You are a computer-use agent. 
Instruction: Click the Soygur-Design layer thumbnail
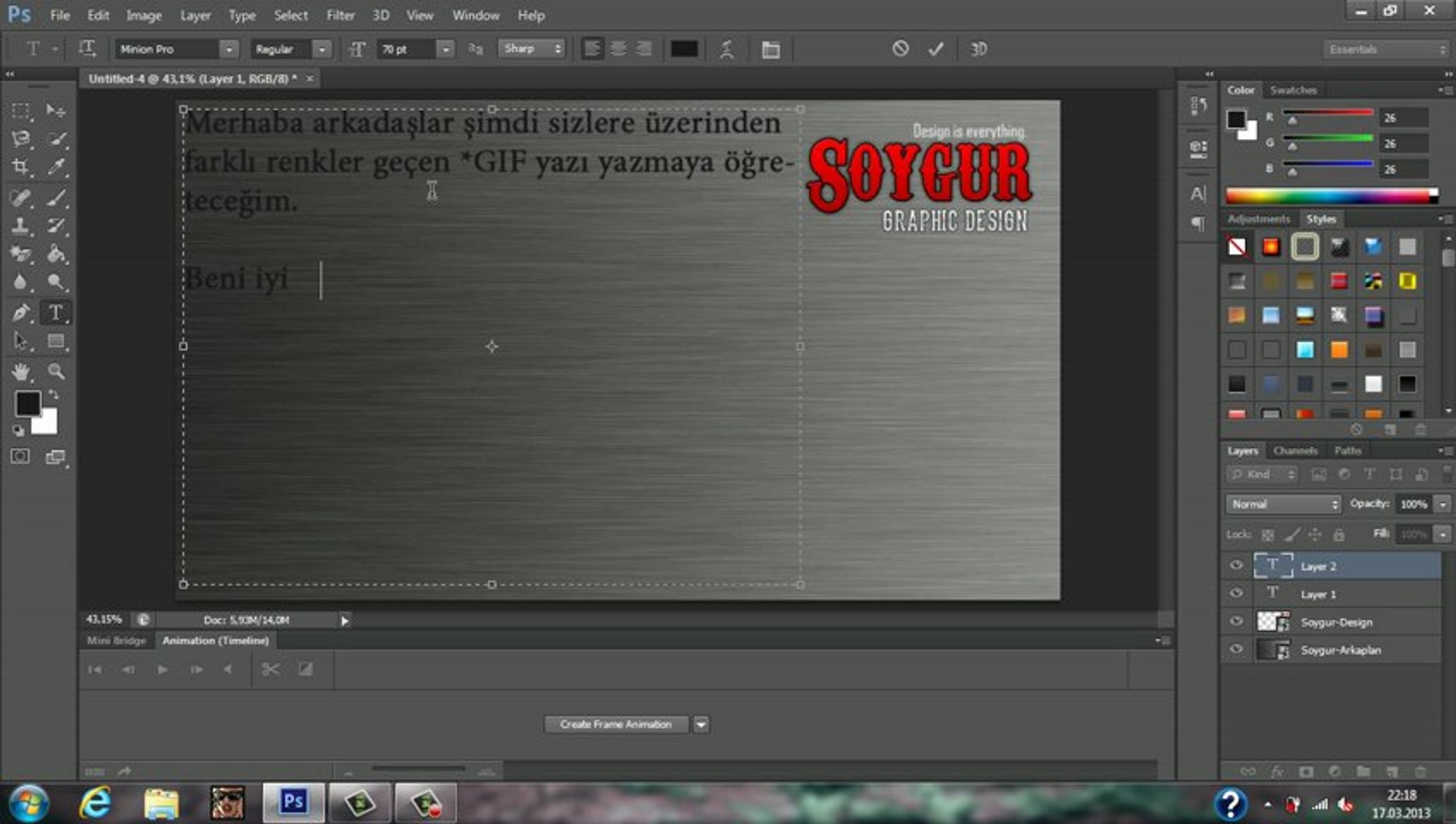coord(1272,622)
